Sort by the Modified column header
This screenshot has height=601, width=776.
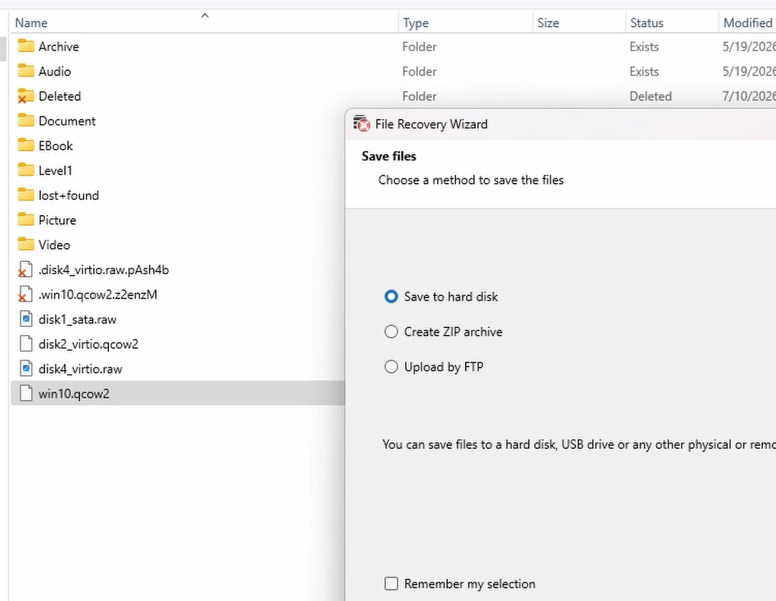(748, 23)
